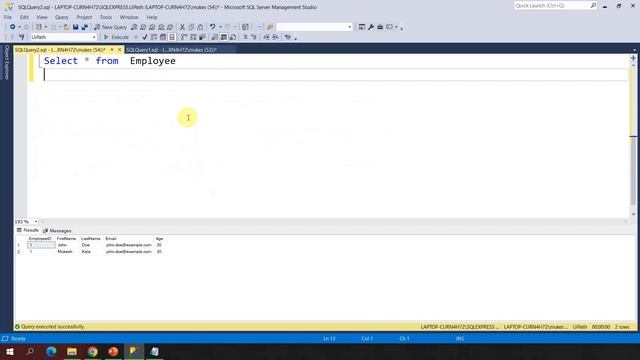Click the 'John' cell in results

coord(62,245)
